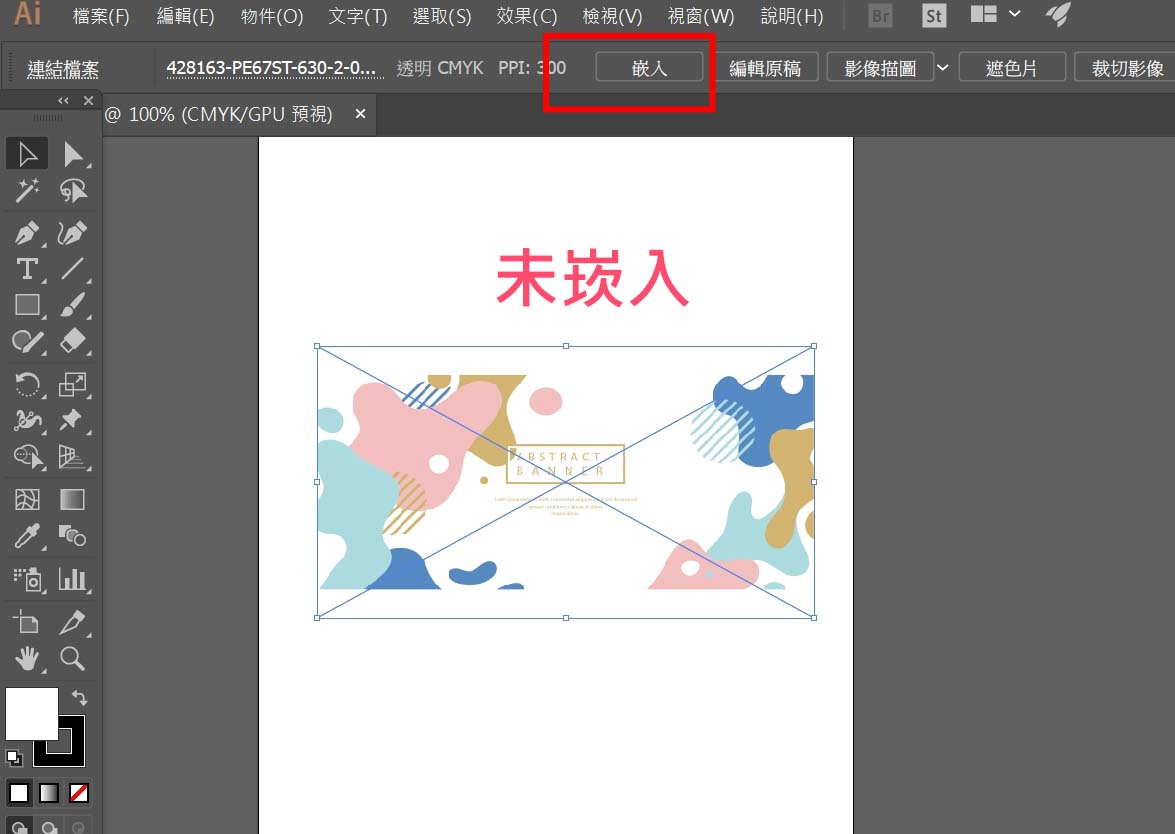Swap fill and stroke colors

(79, 698)
